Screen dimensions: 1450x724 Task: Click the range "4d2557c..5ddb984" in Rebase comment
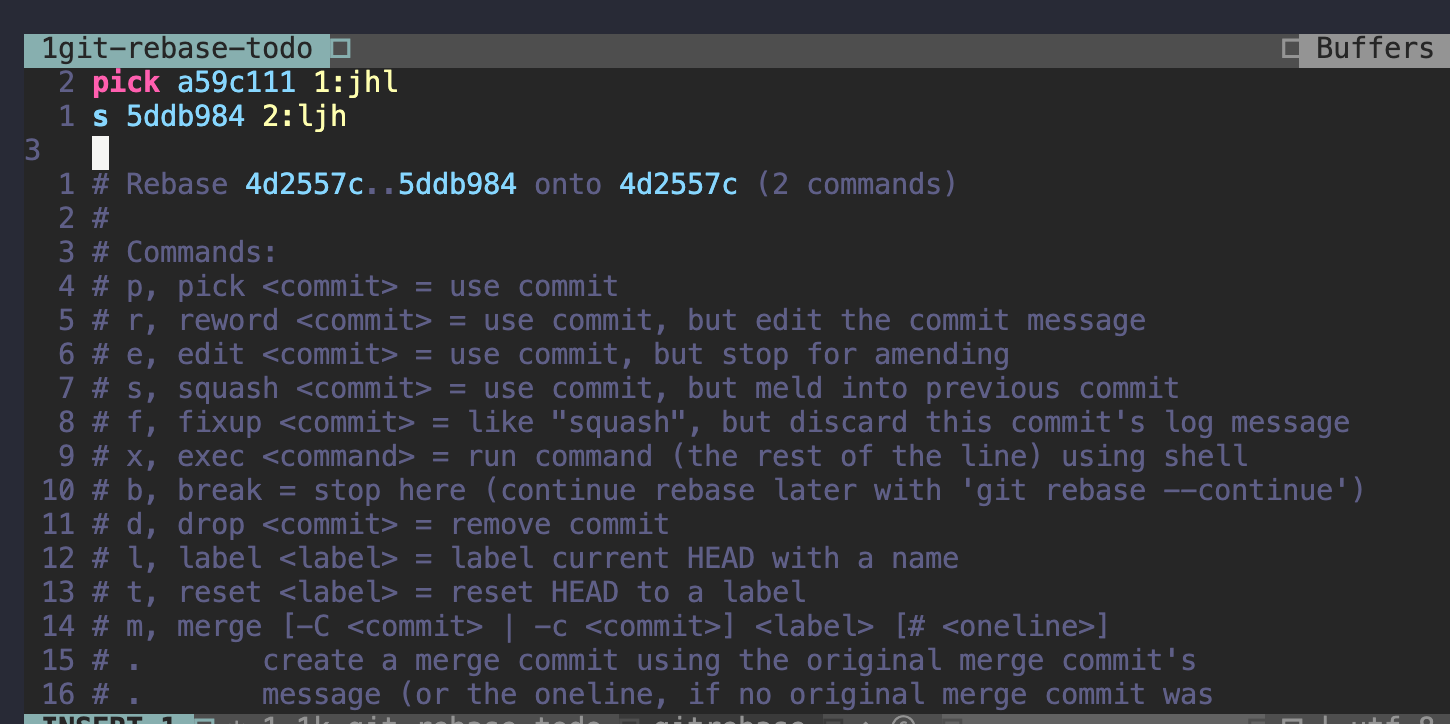[x=381, y=185]
